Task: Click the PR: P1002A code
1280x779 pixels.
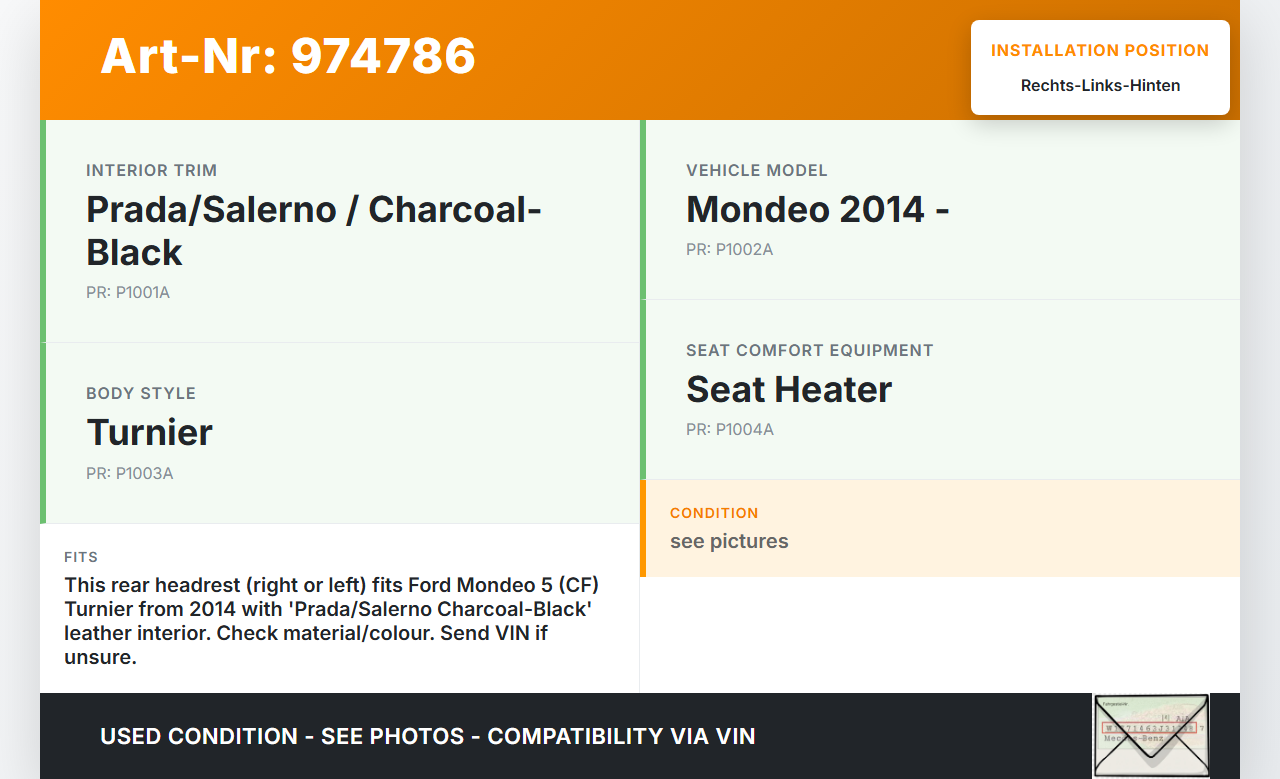Action: pos(729,249)
